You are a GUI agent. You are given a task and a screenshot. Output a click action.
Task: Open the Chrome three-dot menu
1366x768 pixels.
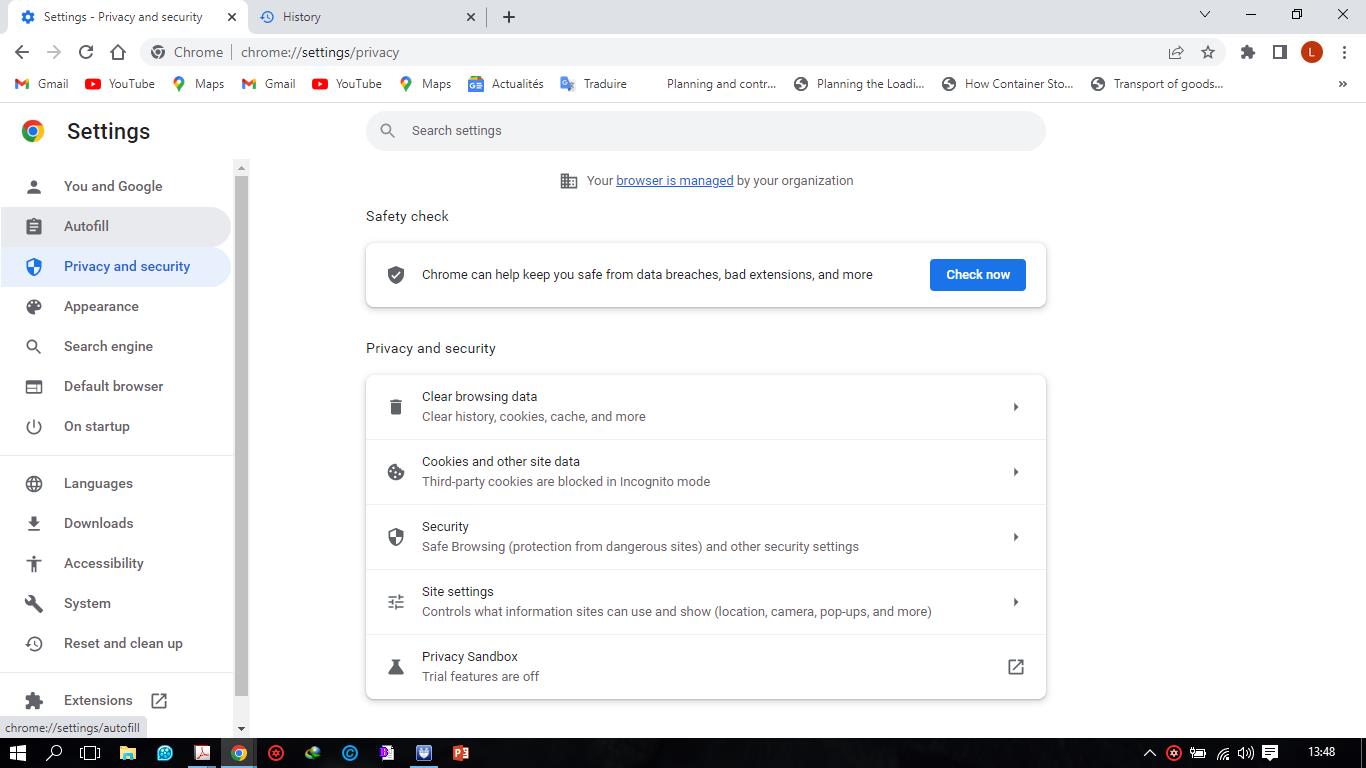(x=1344, y=52)
